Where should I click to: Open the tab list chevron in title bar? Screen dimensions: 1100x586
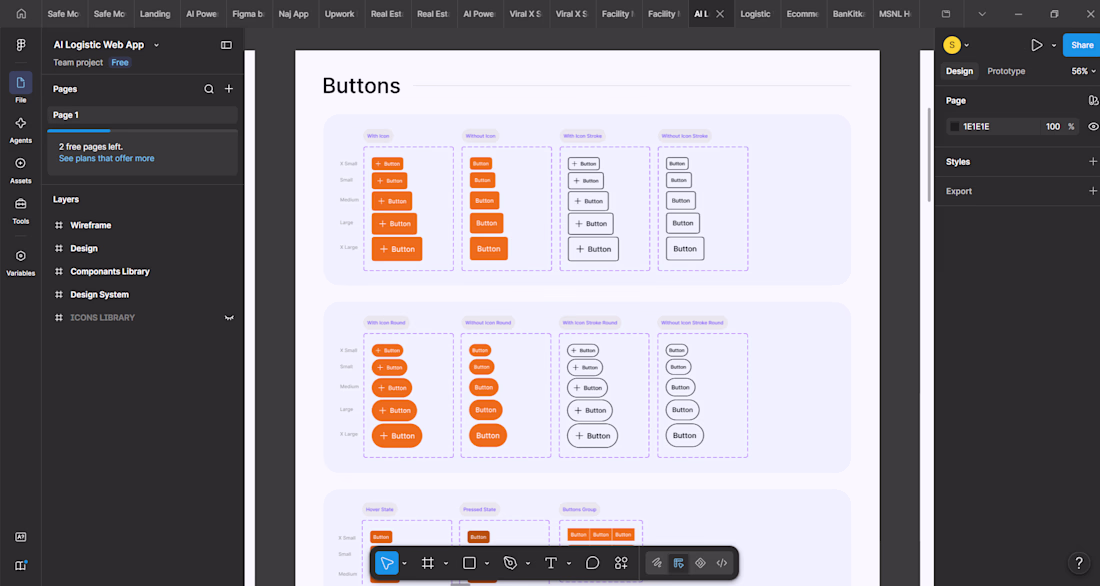point(981,13)
